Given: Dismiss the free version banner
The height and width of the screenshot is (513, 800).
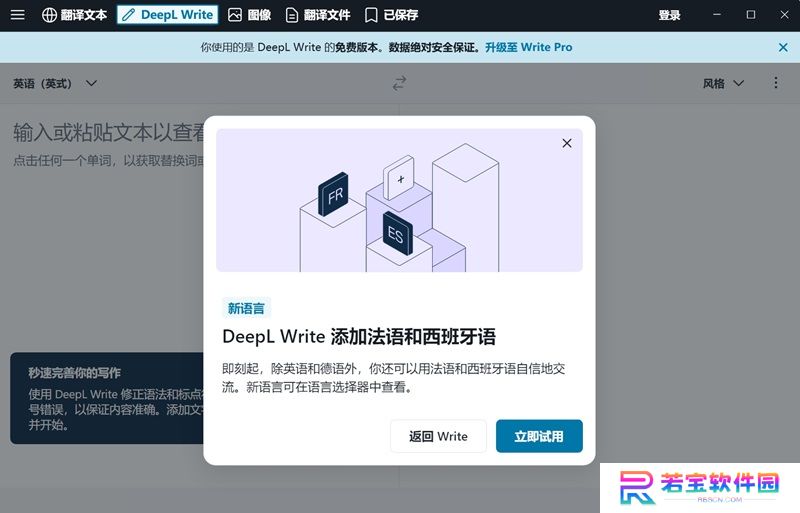Looking at the screenshot, I should coord(783,47).
